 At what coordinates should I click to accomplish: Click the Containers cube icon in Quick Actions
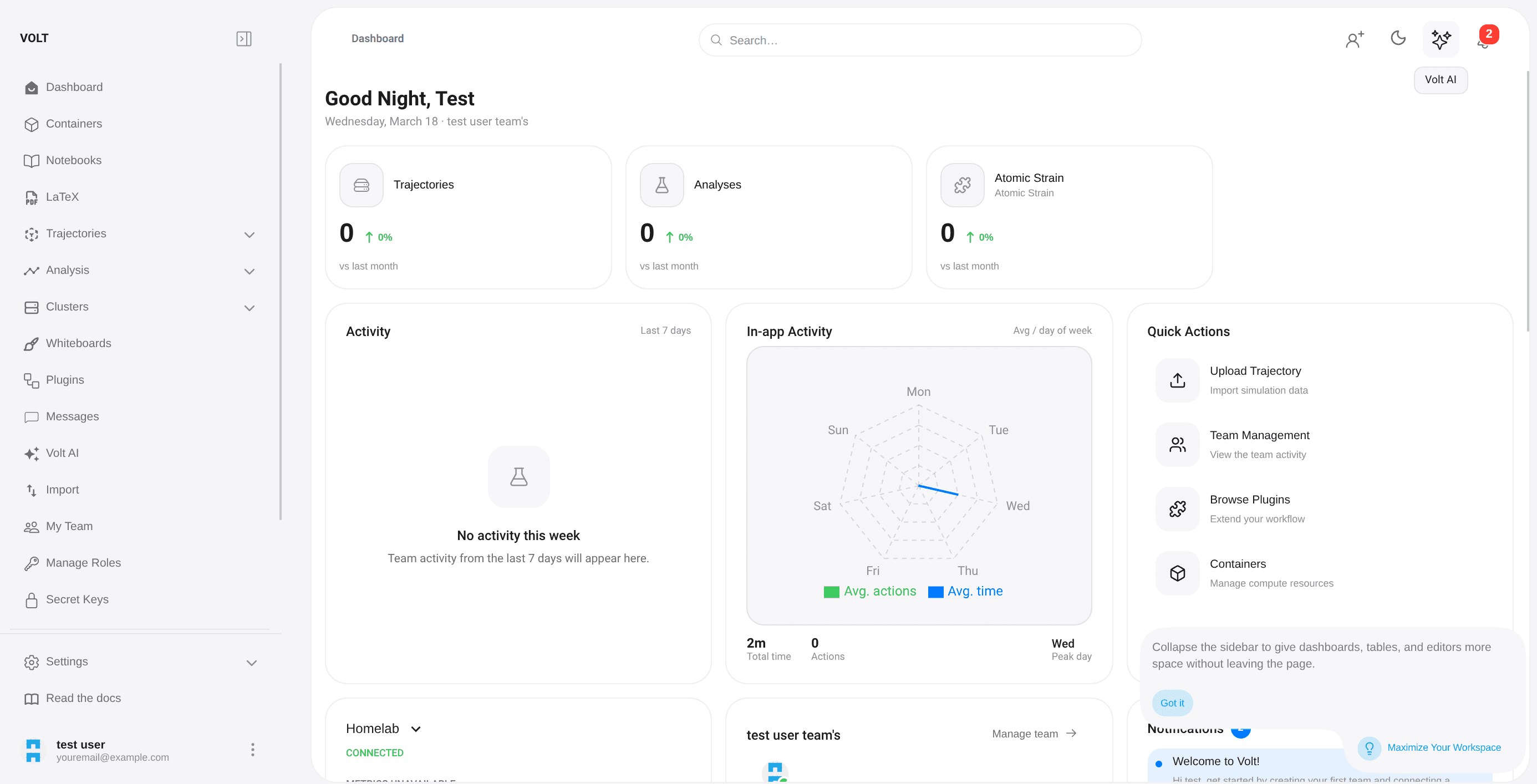click(1177, 573)
